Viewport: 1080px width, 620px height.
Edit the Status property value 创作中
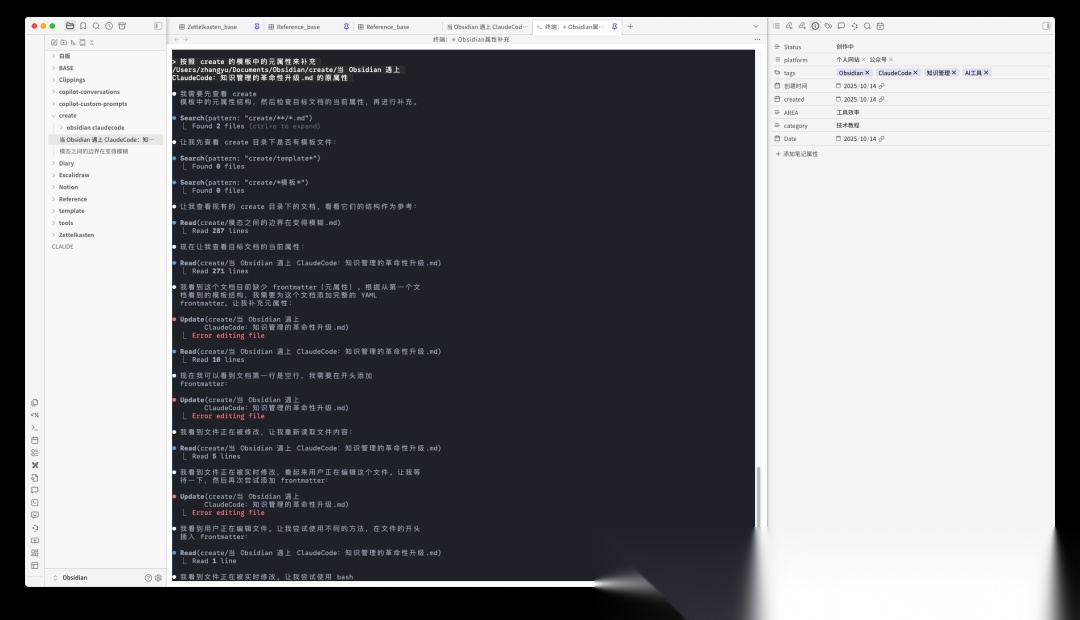(x=845, y=47)
